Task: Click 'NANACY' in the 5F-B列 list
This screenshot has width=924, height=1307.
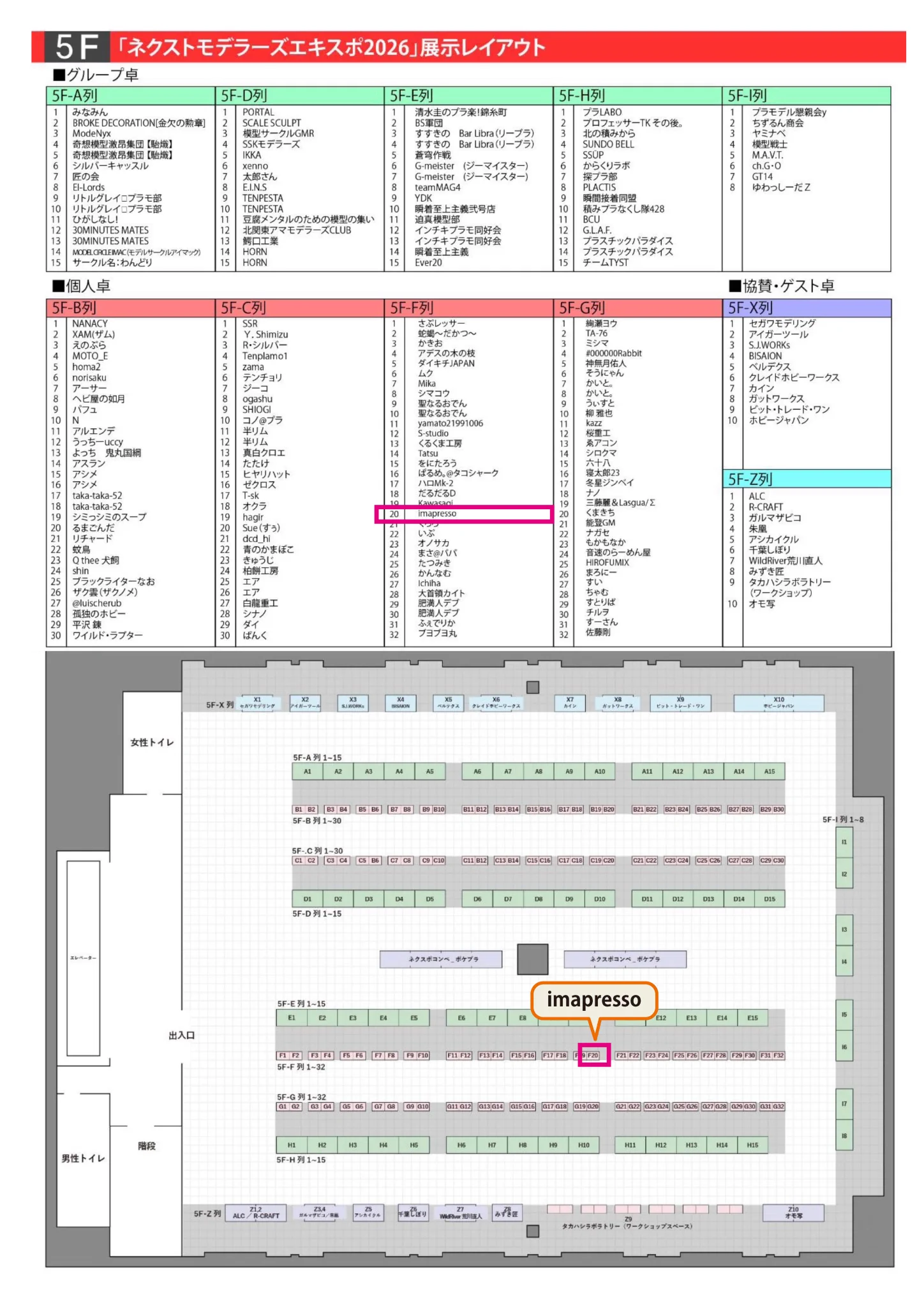Action: 90,324
